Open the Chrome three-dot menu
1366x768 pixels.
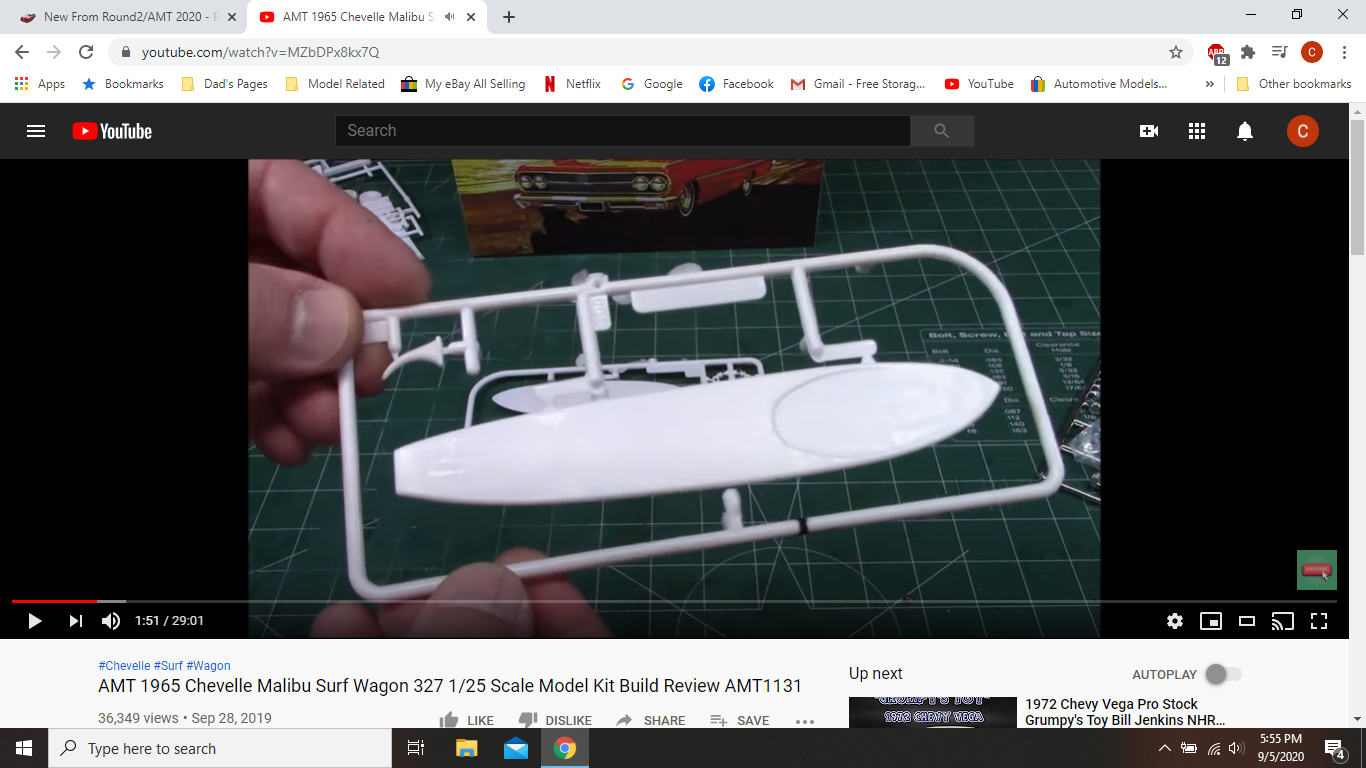click(x=1344, y=52)
